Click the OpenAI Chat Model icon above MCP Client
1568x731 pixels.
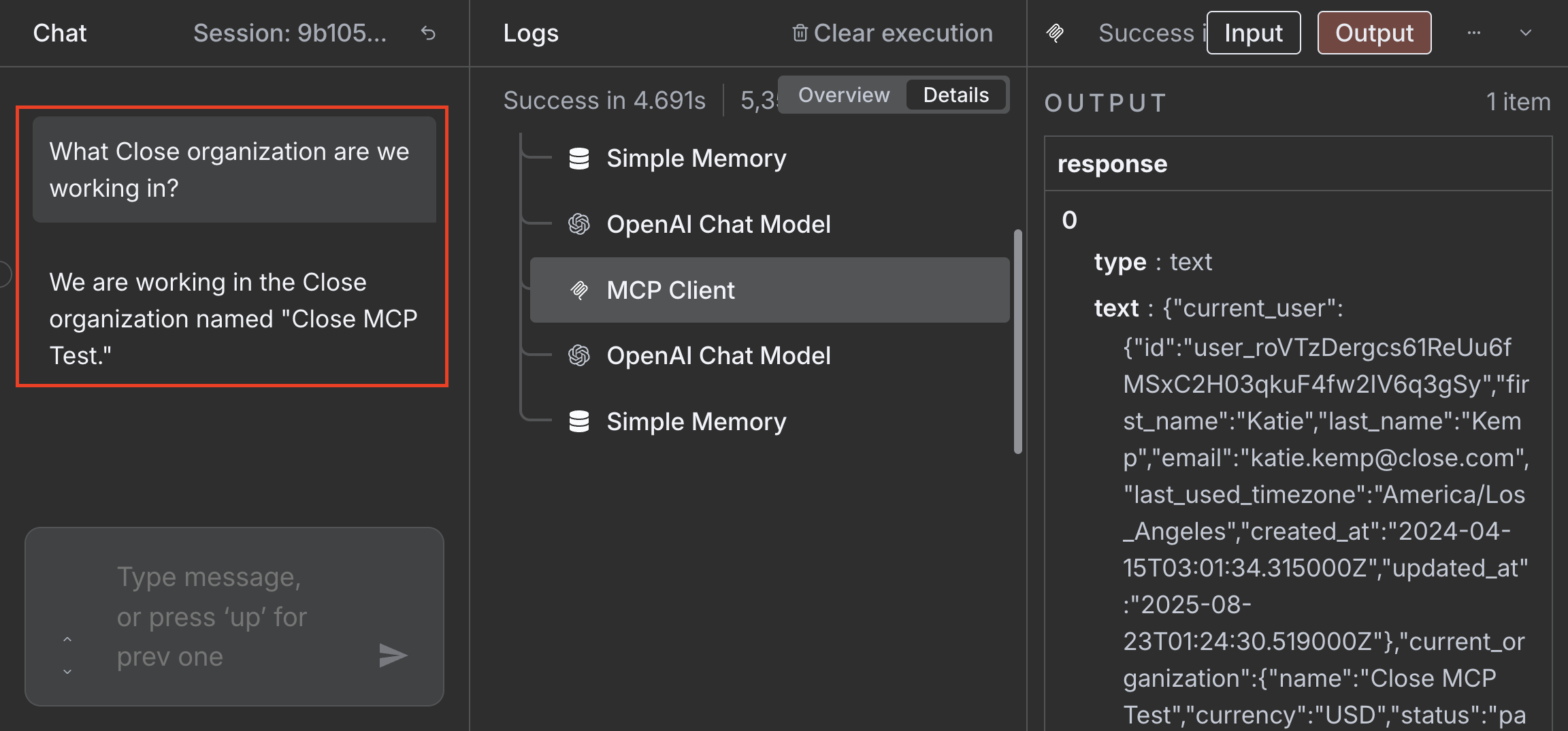[x=578, y=223]
